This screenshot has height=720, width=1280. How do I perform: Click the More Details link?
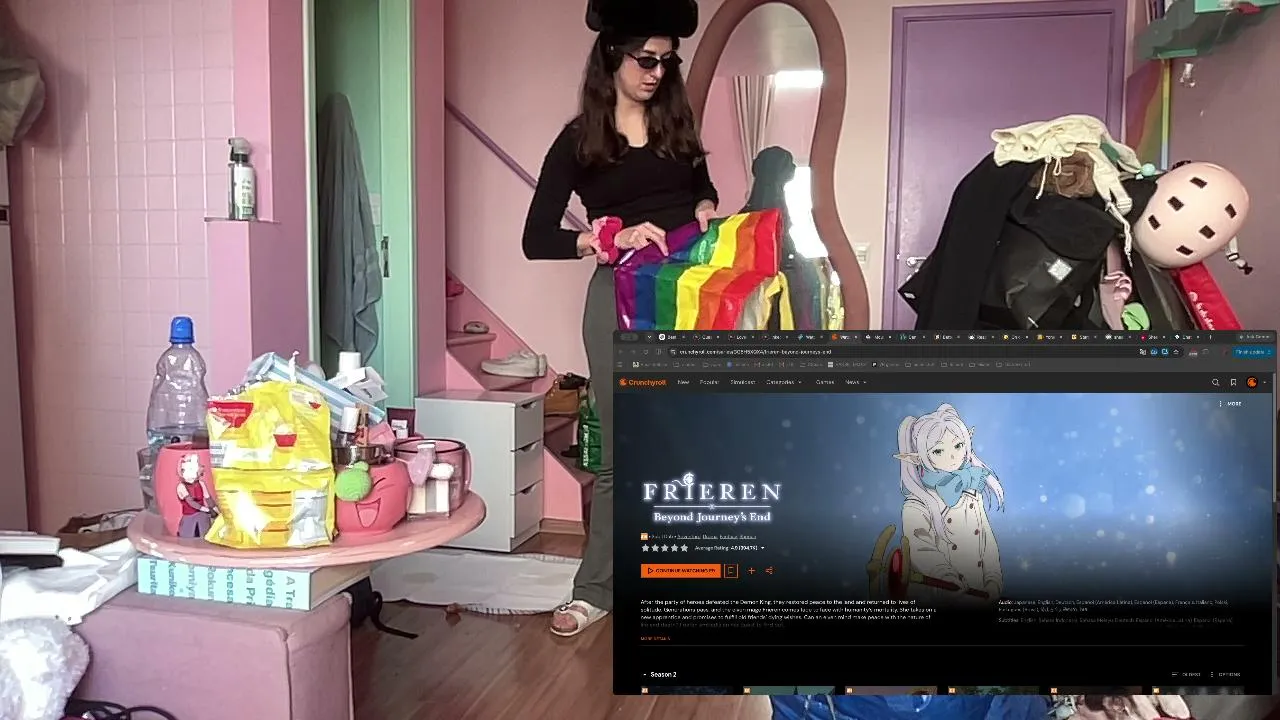655,638
